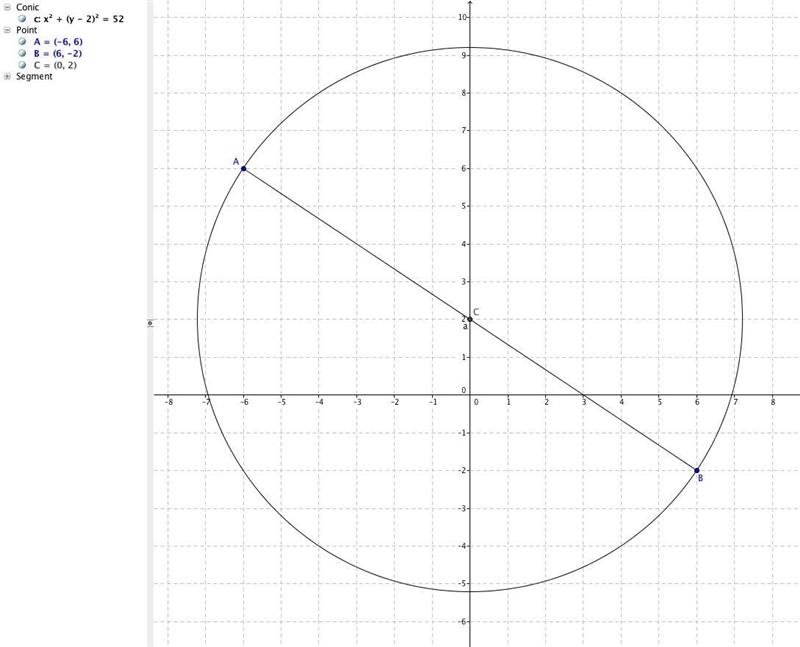Expand the Segment category

coord(7,77)
